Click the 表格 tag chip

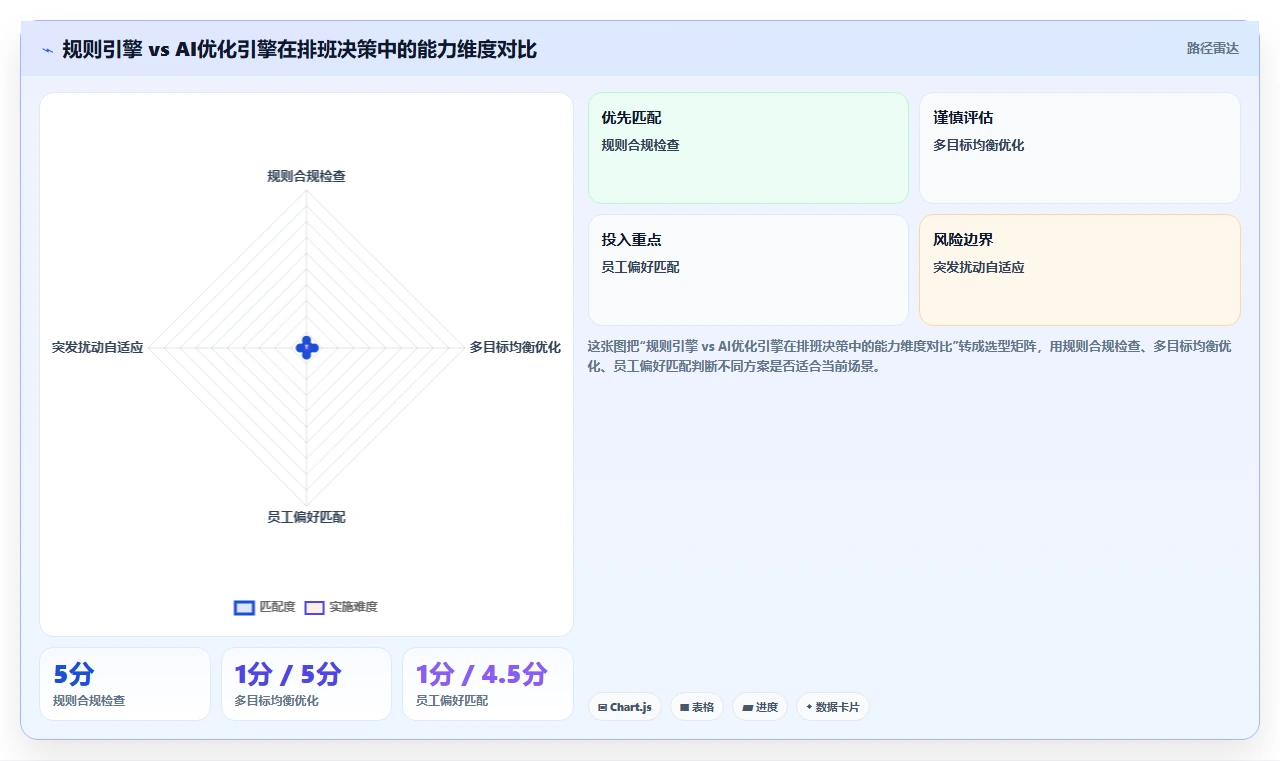pyautogui.click(x=697, y=707)
